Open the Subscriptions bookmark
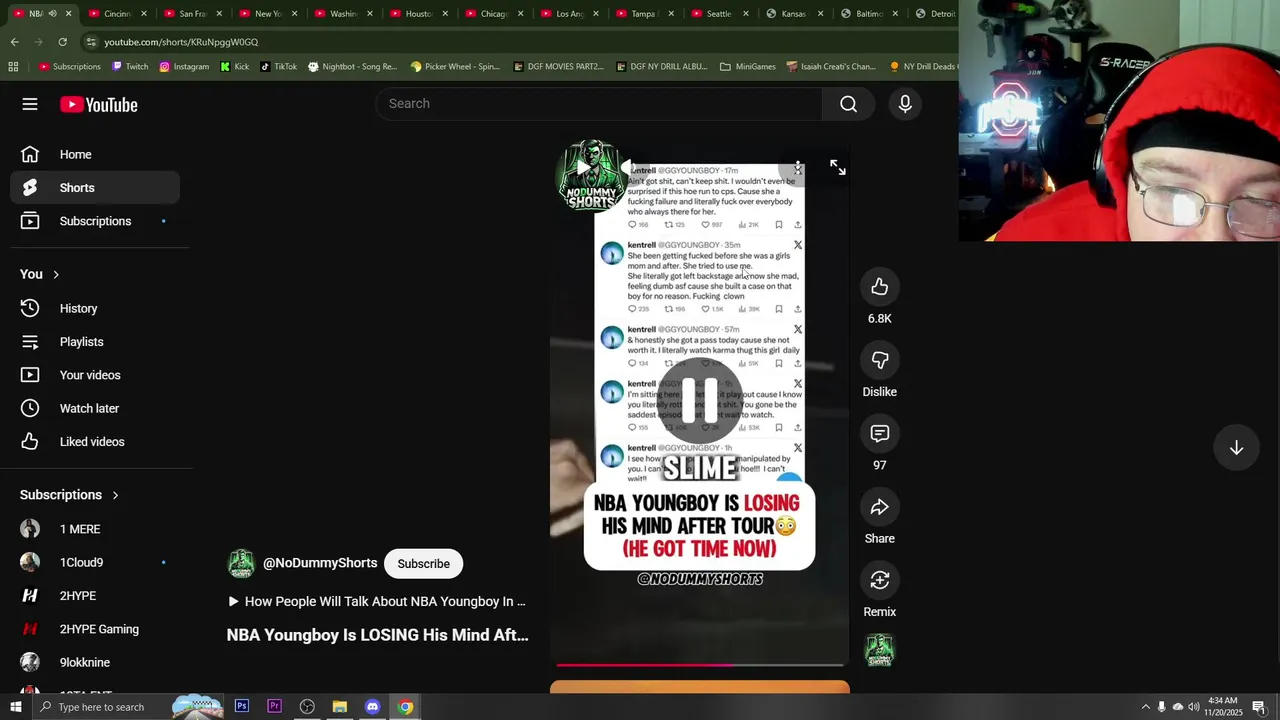1280x720 pixels. [70, 66]
